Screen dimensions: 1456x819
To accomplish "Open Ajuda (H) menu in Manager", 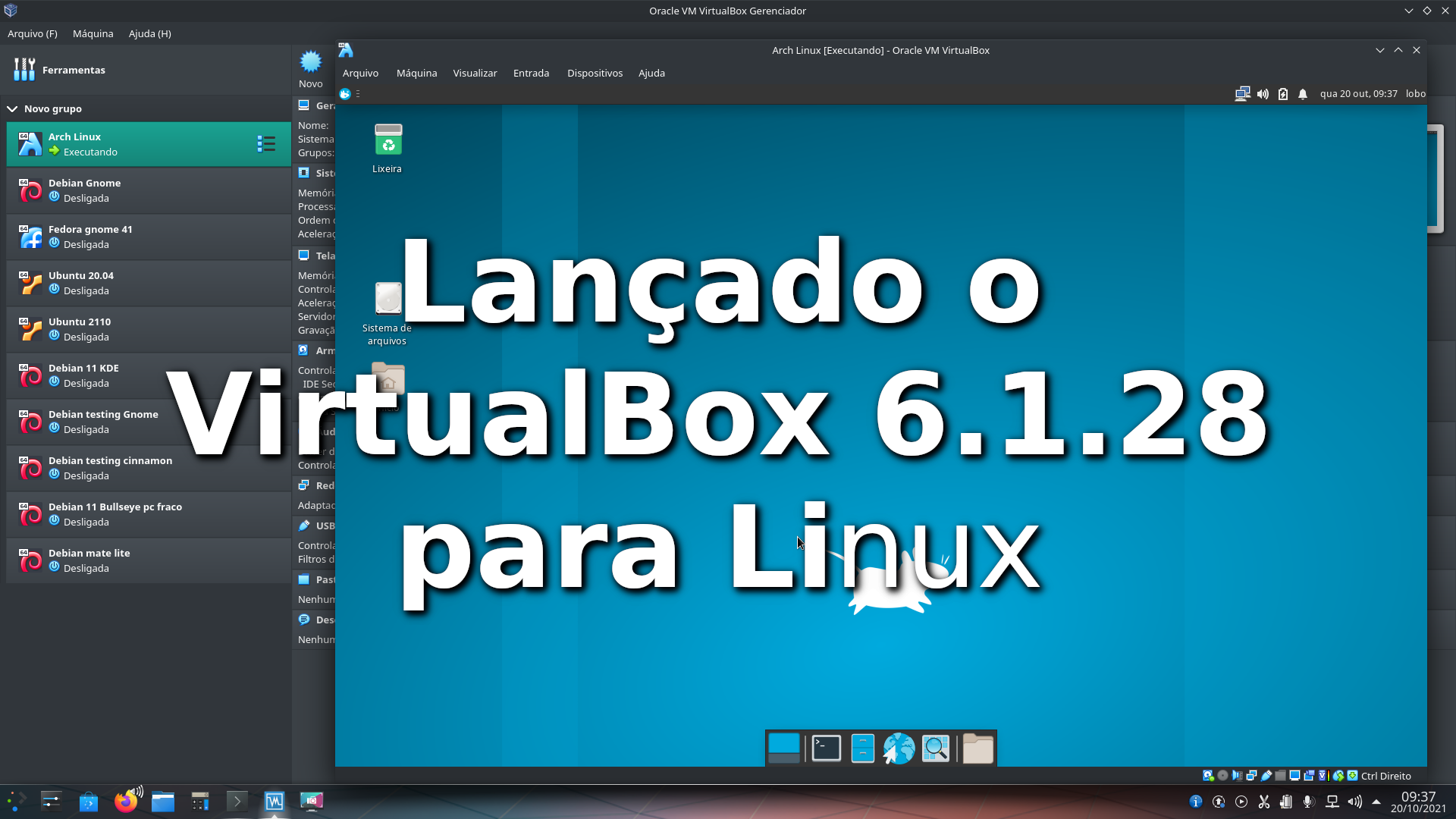I will [x=150, y=33].
